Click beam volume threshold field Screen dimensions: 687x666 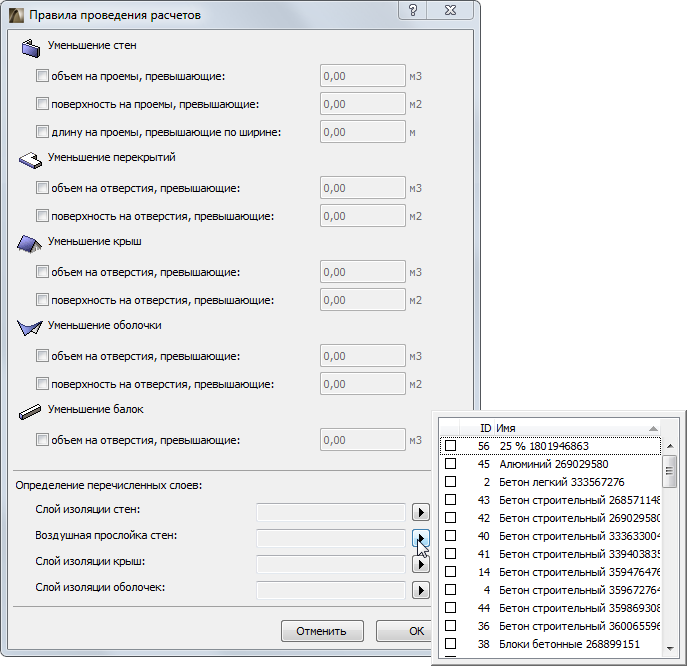click(x=363, y=439)
